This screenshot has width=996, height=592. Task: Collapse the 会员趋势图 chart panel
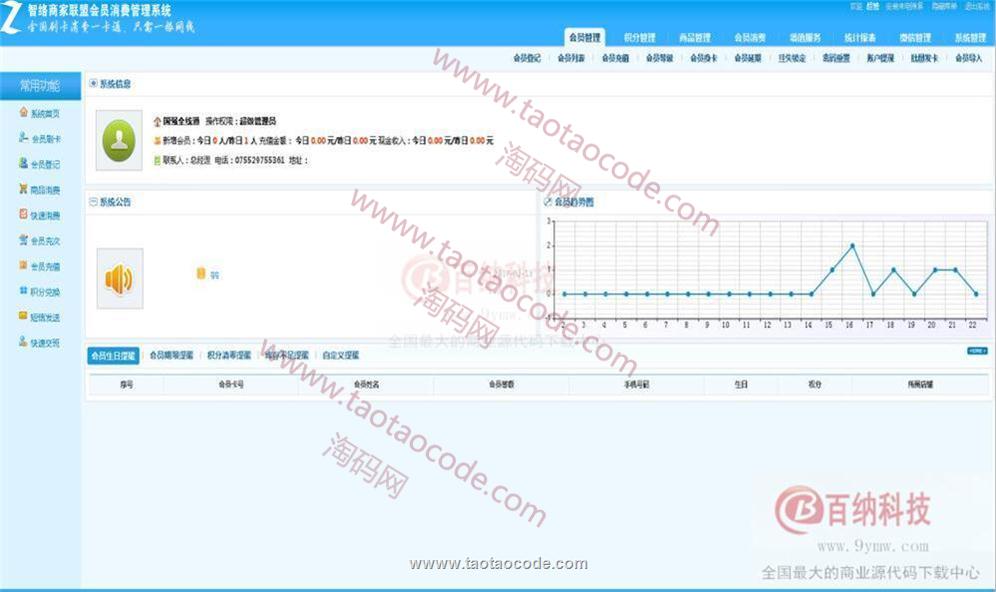(x=548, y=202)
